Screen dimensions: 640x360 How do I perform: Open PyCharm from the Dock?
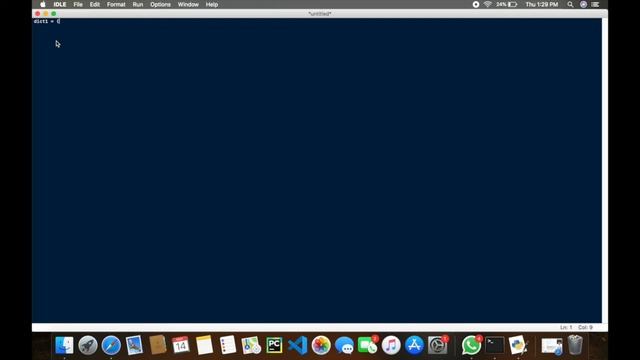[274, 345]
